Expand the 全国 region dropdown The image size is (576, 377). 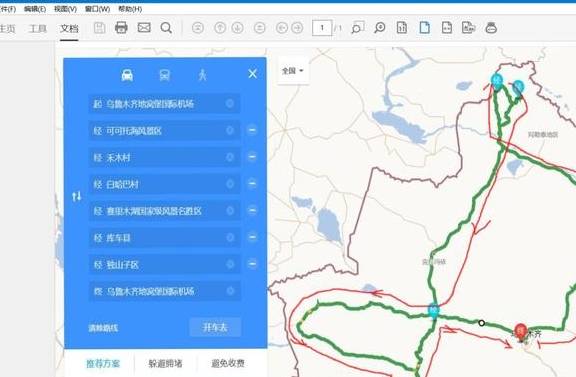[x=293, y=71]
